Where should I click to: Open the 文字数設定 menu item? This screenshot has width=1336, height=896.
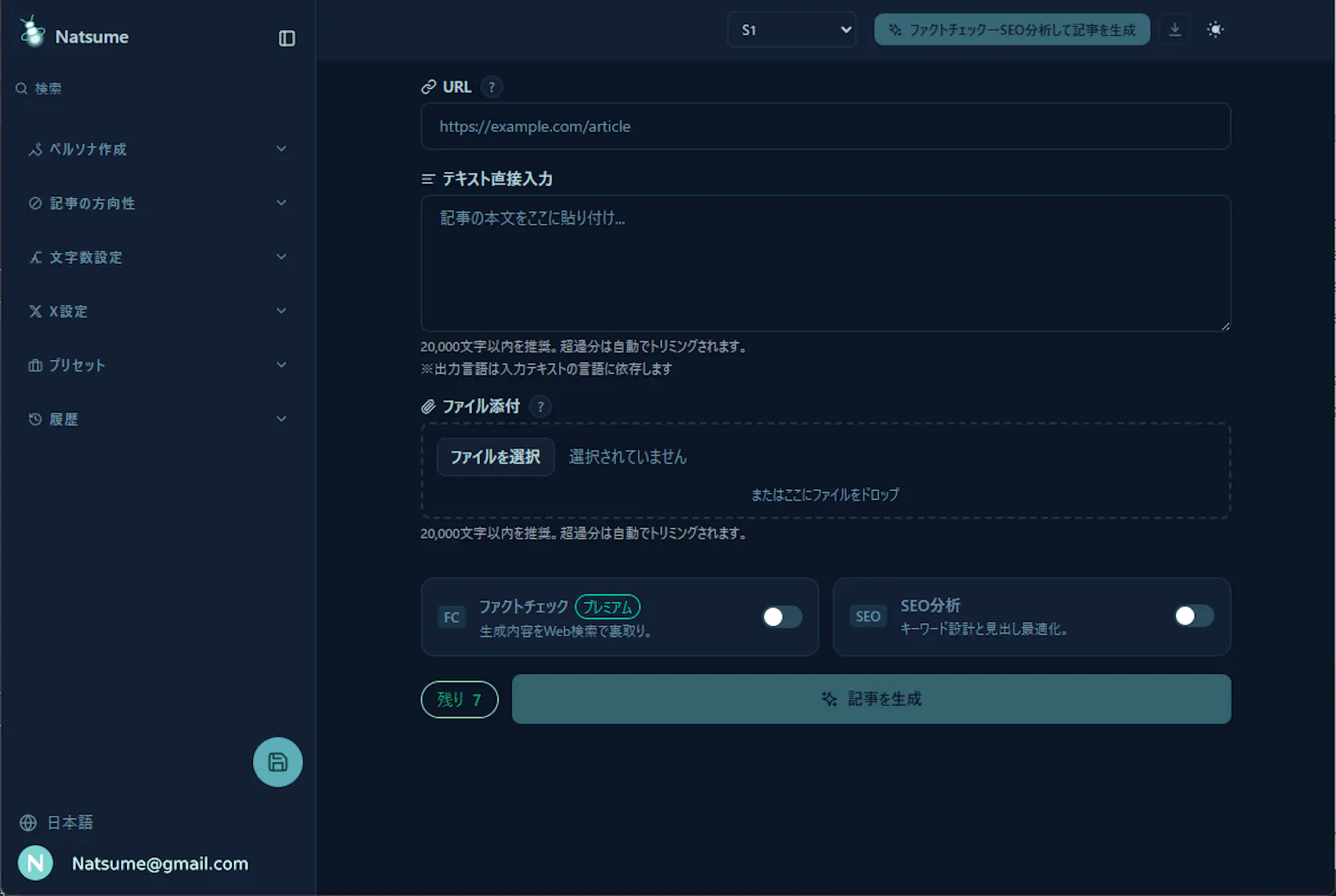pyautogui.click(x=158, y=257)
